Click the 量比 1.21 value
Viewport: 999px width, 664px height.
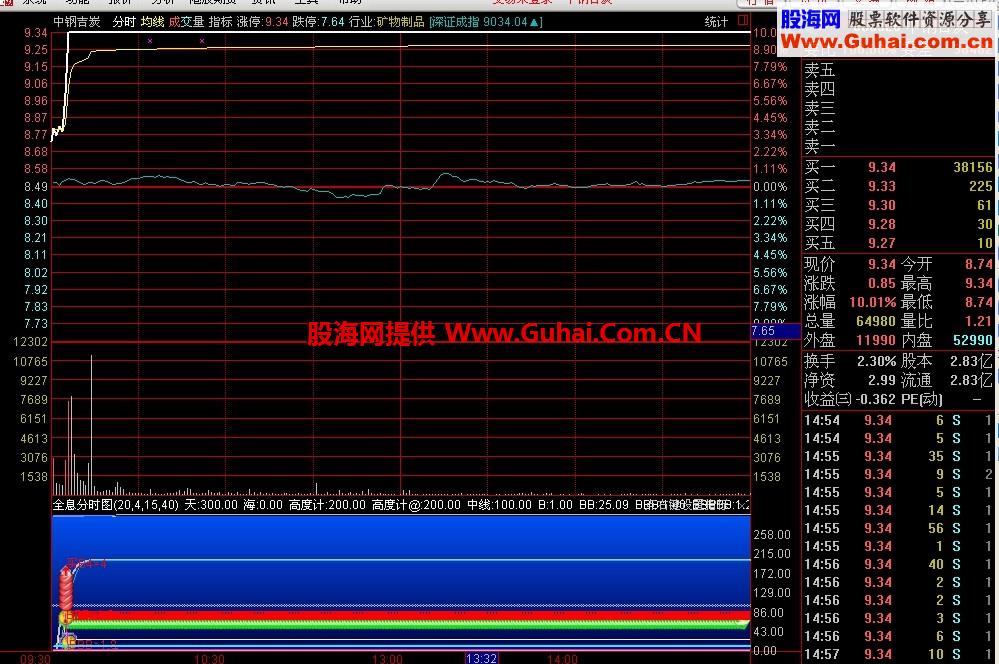(979, 321)
